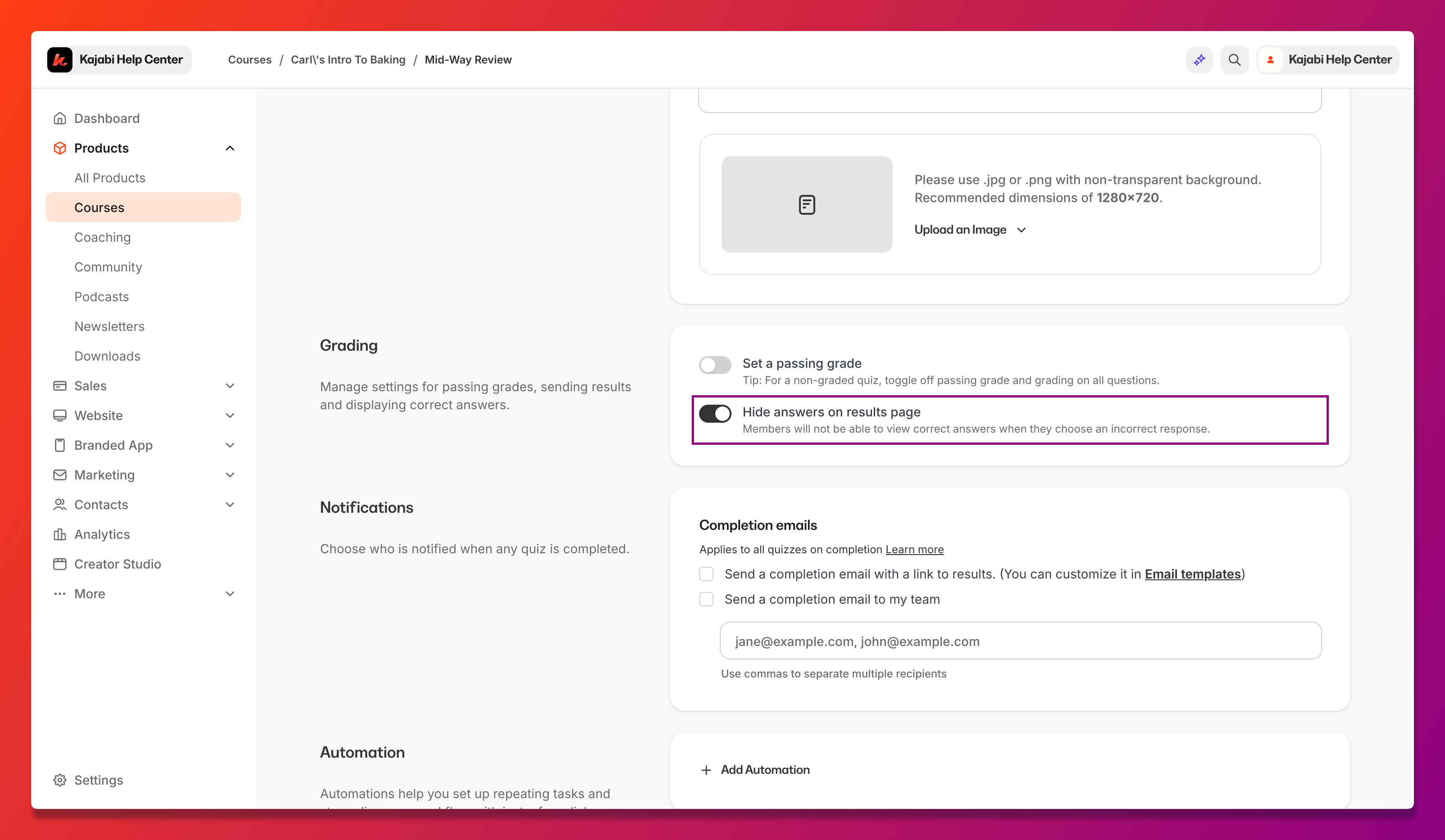
Task: Click the Marketing envelope icon
Action: (59, 475)
